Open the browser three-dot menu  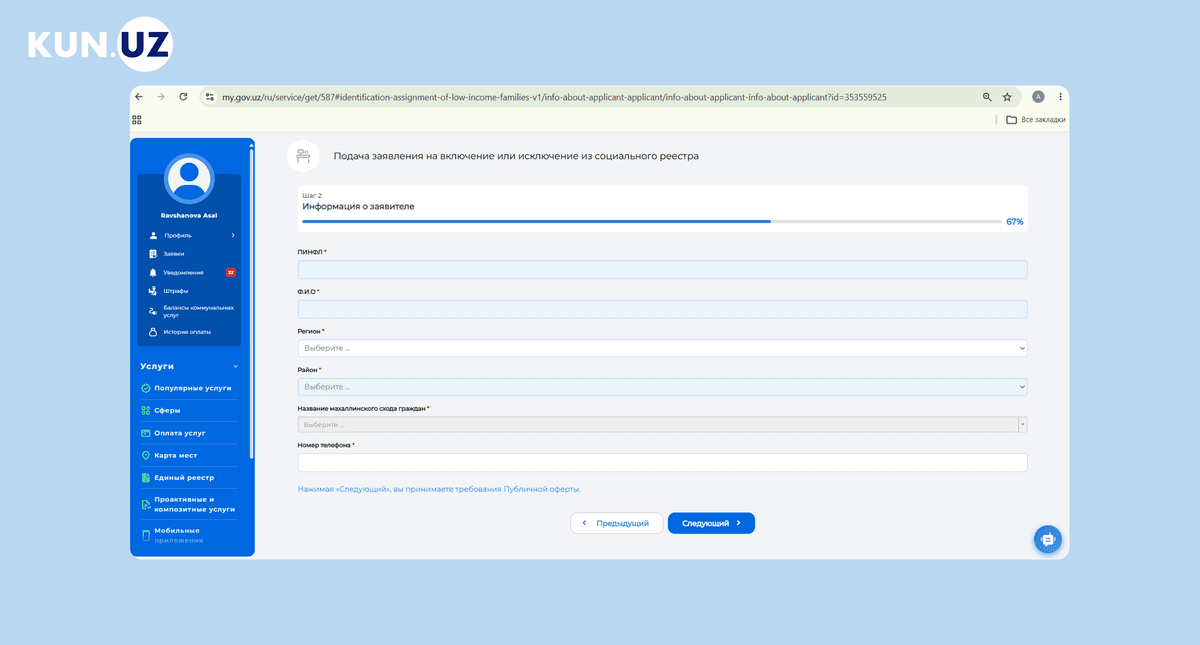click(x=1059, y=97)
